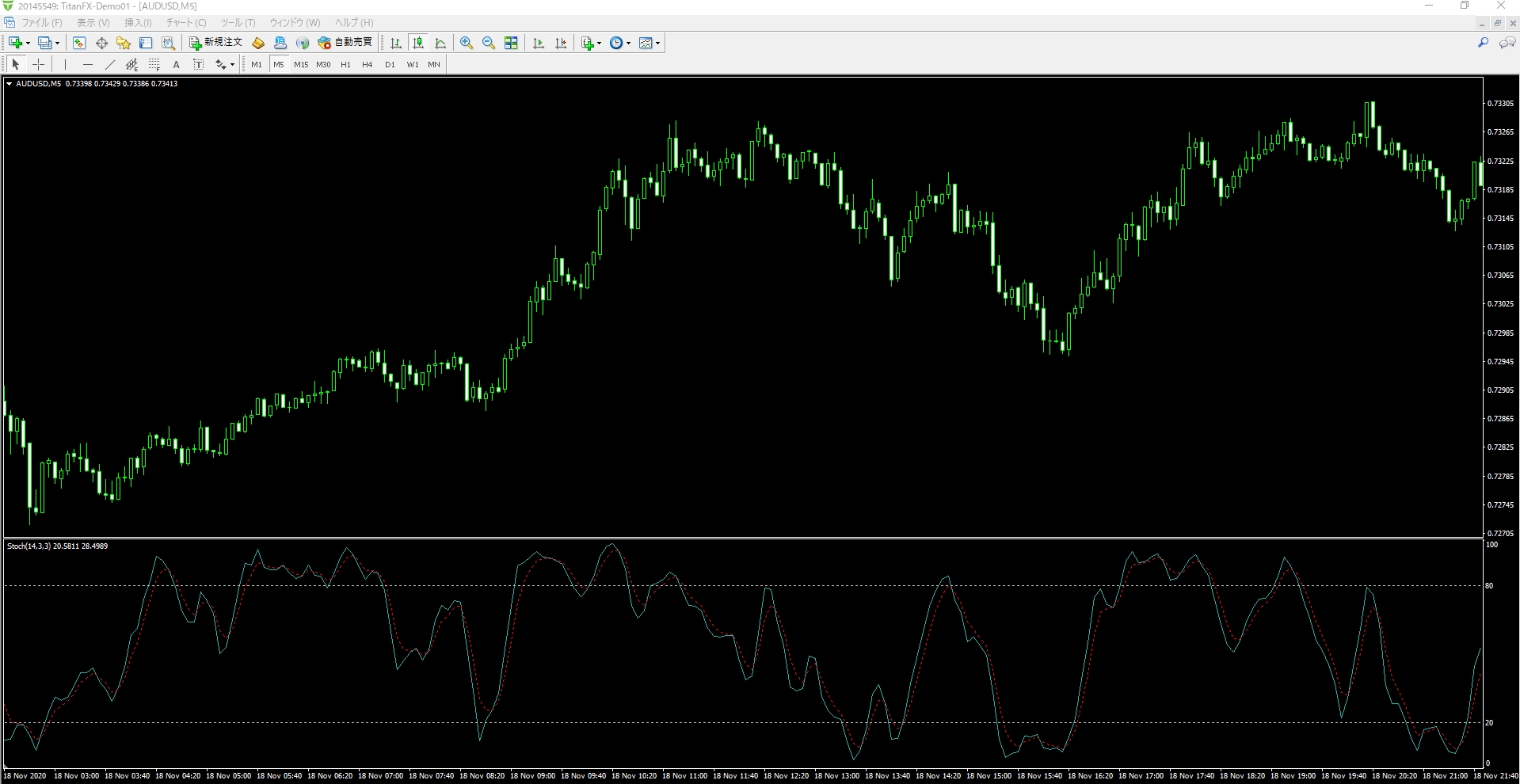Open the chat bubbles icon
The image size is (1520, 784).
[x=1507, y=43]
